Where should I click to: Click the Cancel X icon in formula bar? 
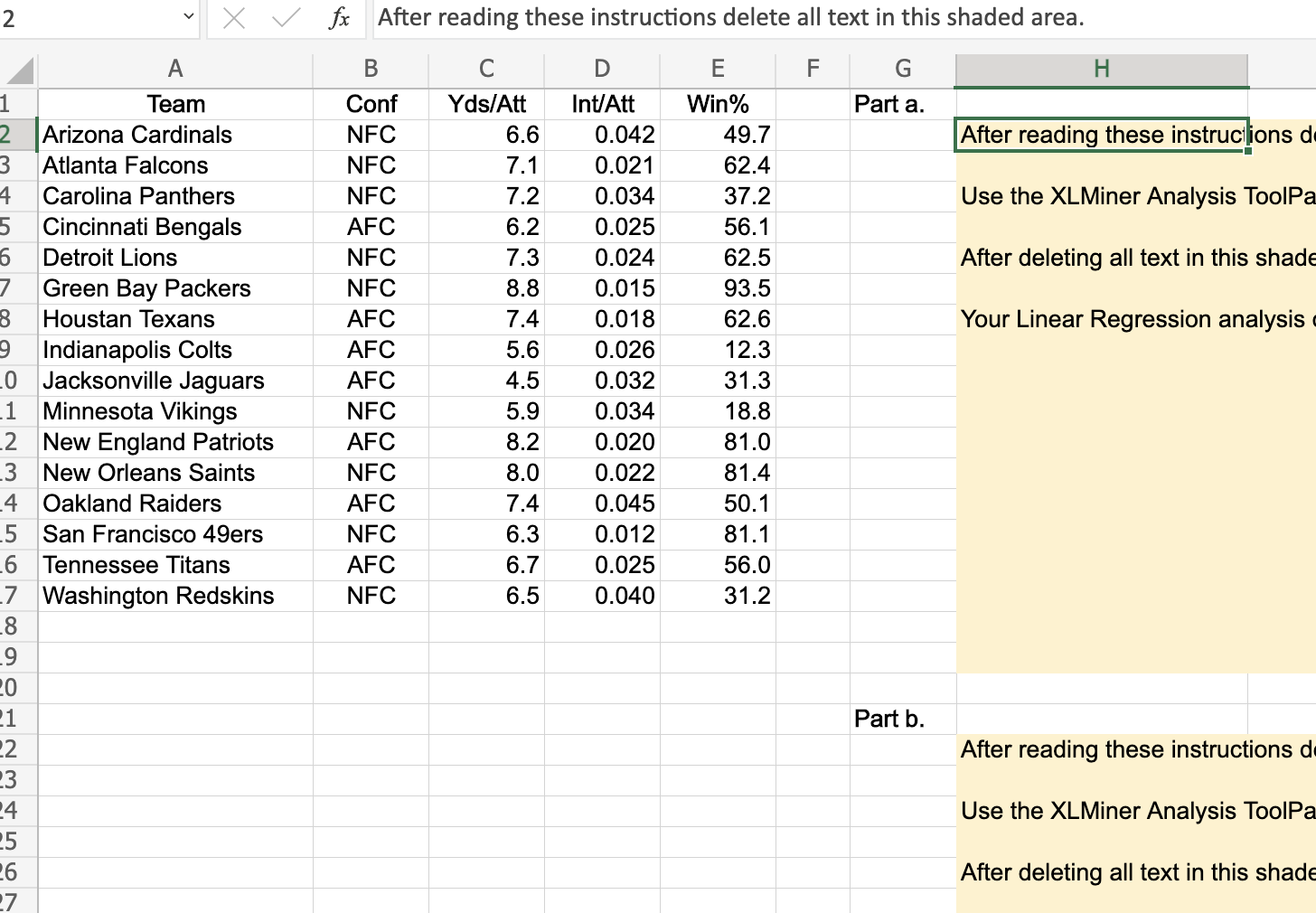point(233,17)
